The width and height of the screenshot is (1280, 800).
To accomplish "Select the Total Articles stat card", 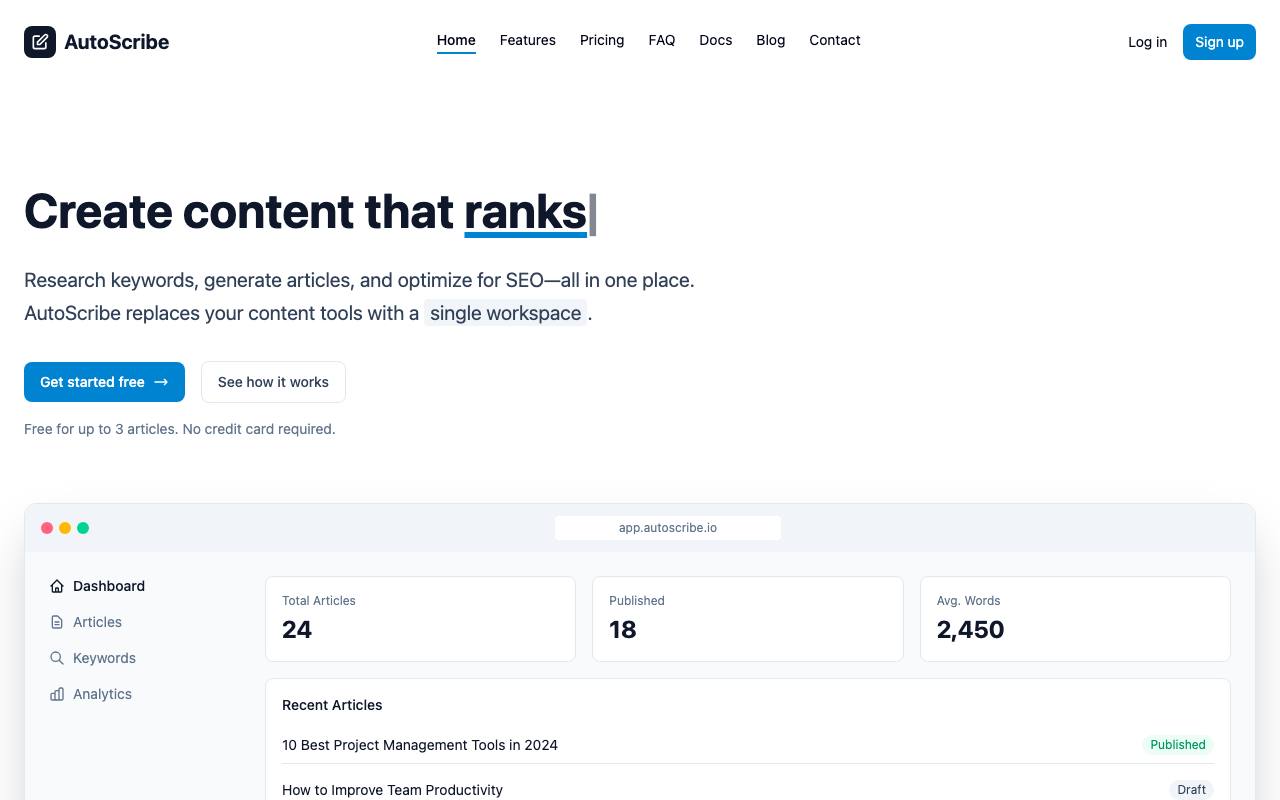I will (420, 619).
